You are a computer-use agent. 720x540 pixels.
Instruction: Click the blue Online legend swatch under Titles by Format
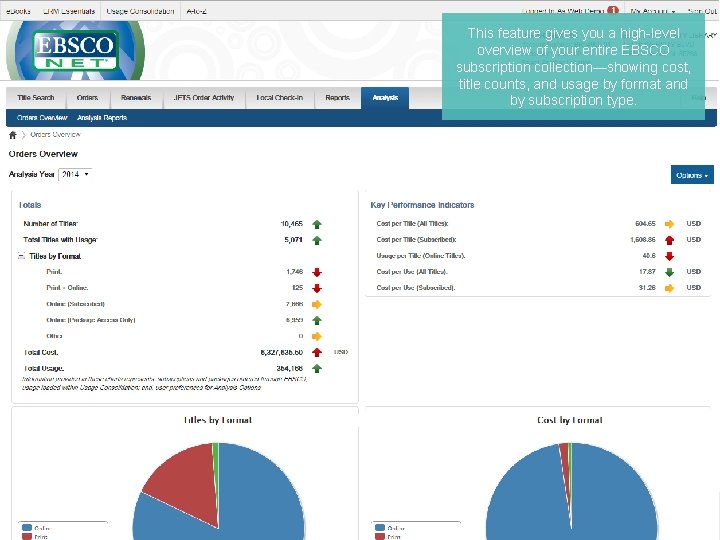pos(27,528)
